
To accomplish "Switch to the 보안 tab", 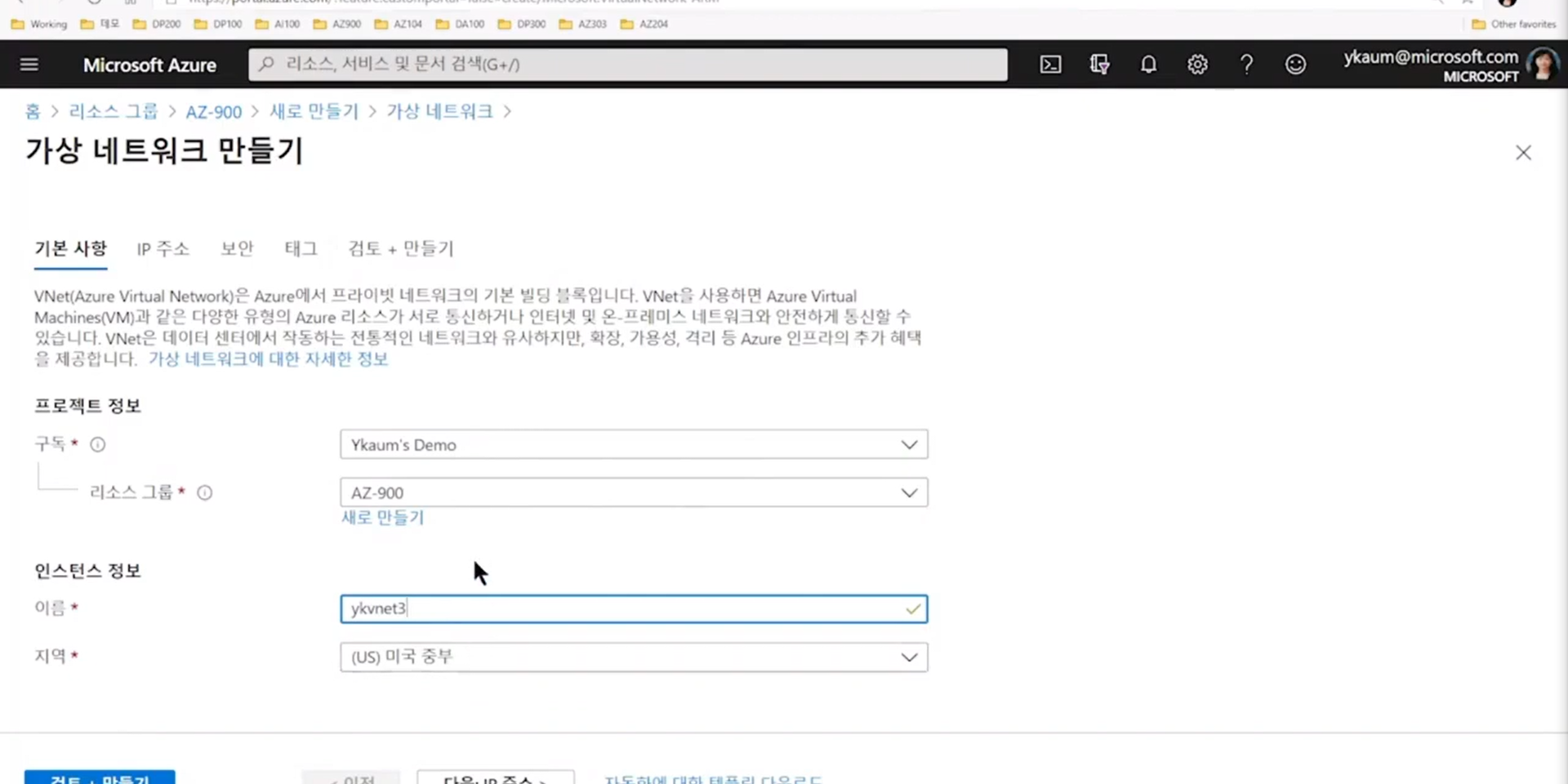I will (237, 248).
